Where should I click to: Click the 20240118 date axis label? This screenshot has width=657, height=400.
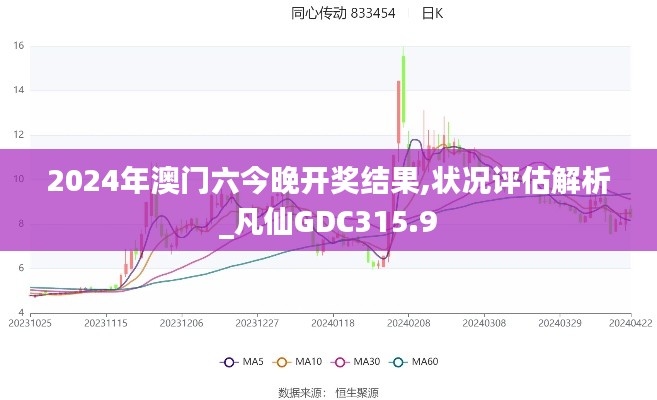(x=331, y=323)
